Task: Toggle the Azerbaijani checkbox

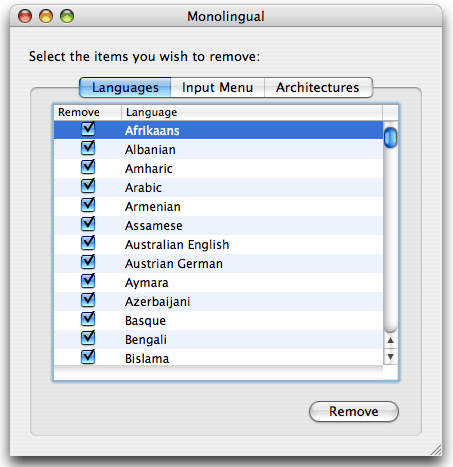Action: click(x=88, y=300)
